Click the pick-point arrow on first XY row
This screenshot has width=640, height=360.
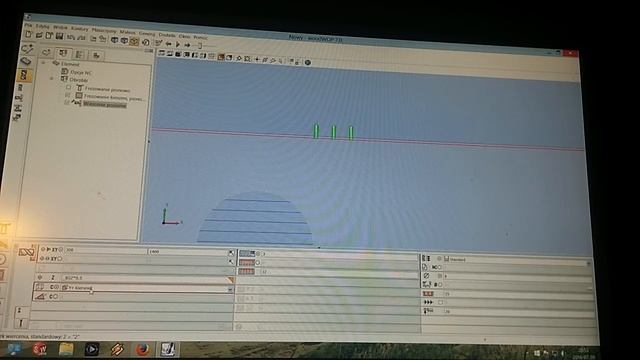[x=231, y=253]
